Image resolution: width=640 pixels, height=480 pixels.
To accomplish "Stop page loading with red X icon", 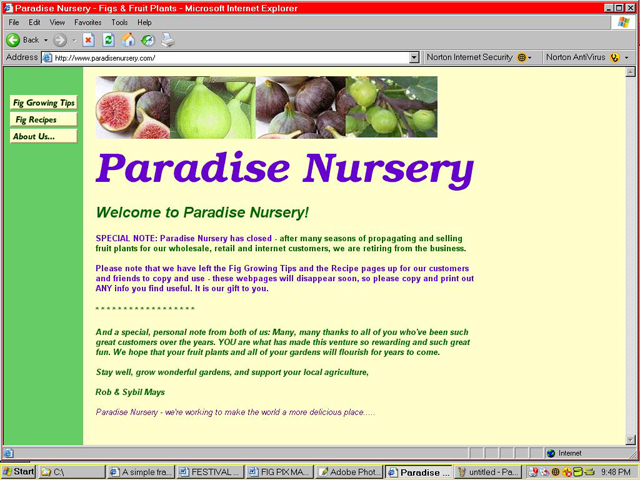I will coord(88,40).
